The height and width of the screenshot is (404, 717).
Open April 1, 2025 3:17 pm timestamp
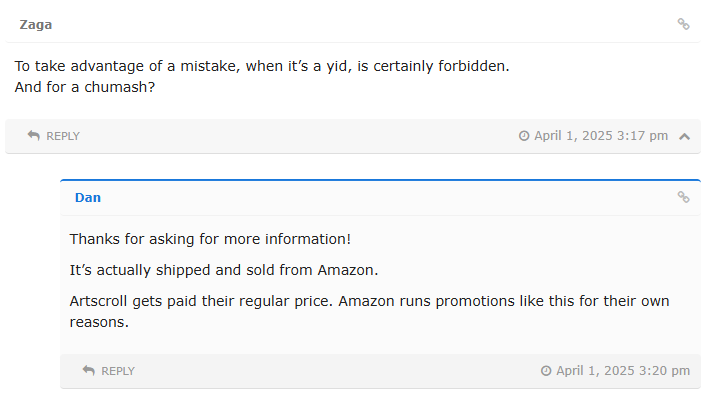tap(601, 136)
